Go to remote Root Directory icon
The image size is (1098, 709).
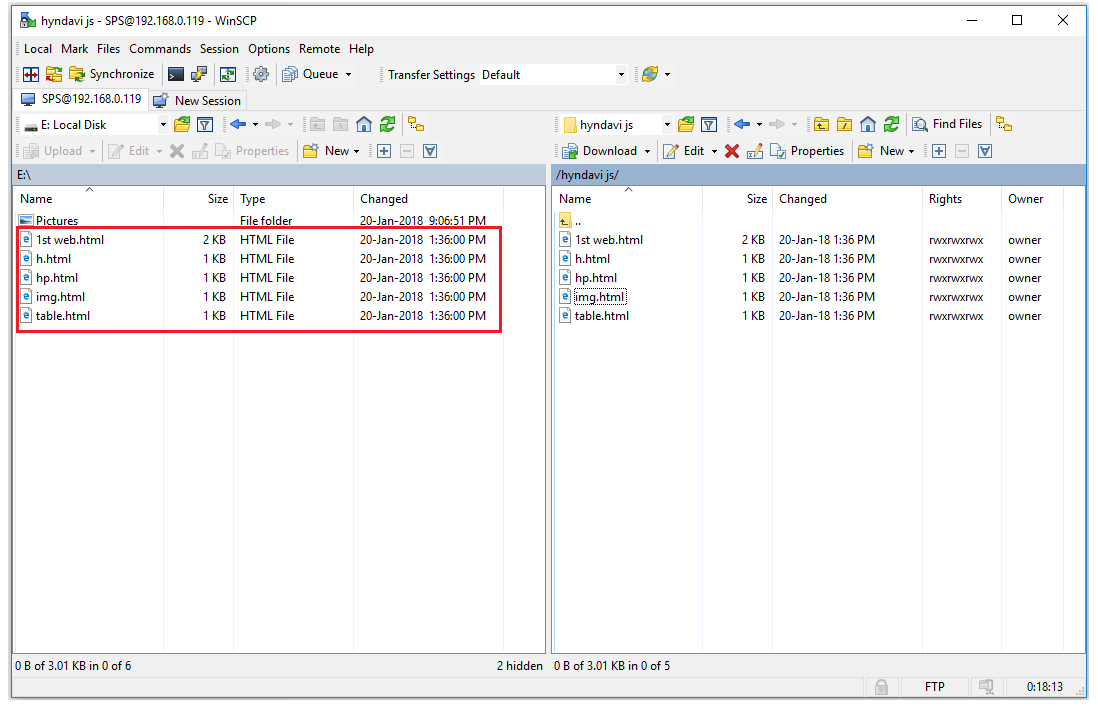(x=845, y=125)
